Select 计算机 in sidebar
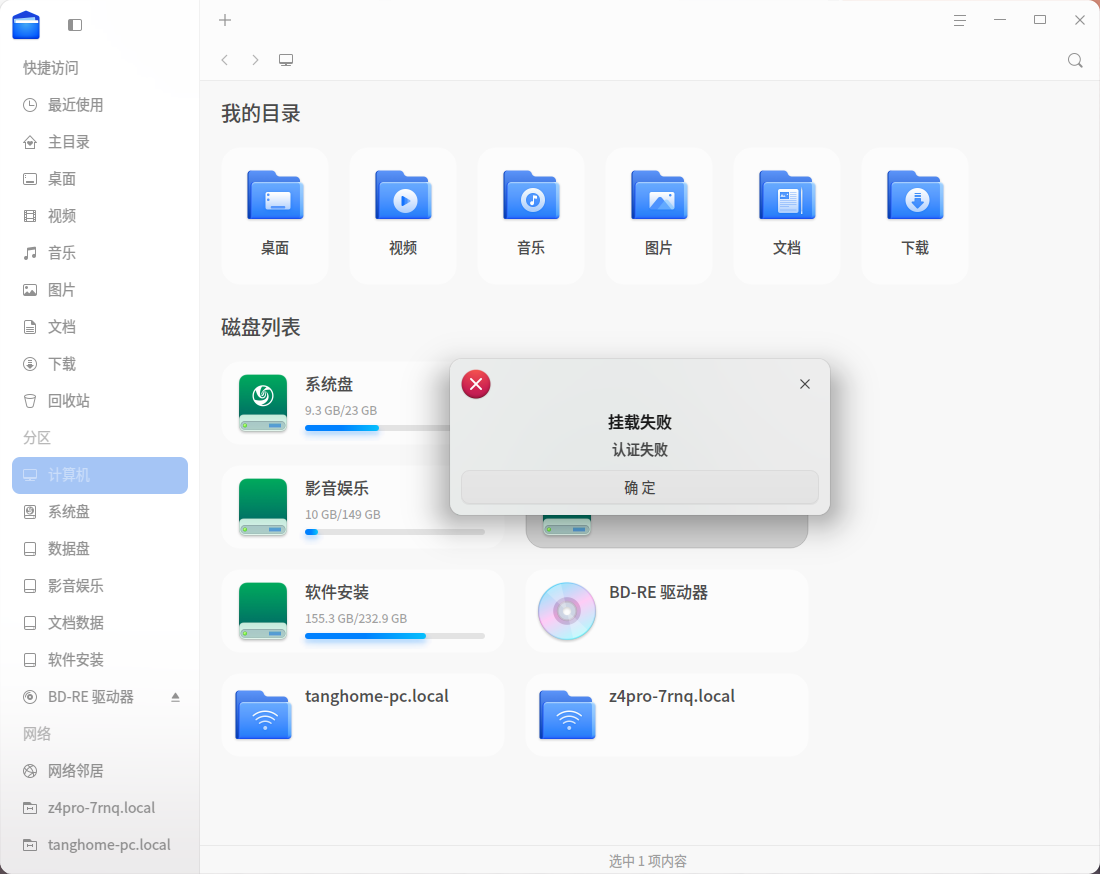The width and height of the screenshot is (1100, 874). click(x=100, y=476)
